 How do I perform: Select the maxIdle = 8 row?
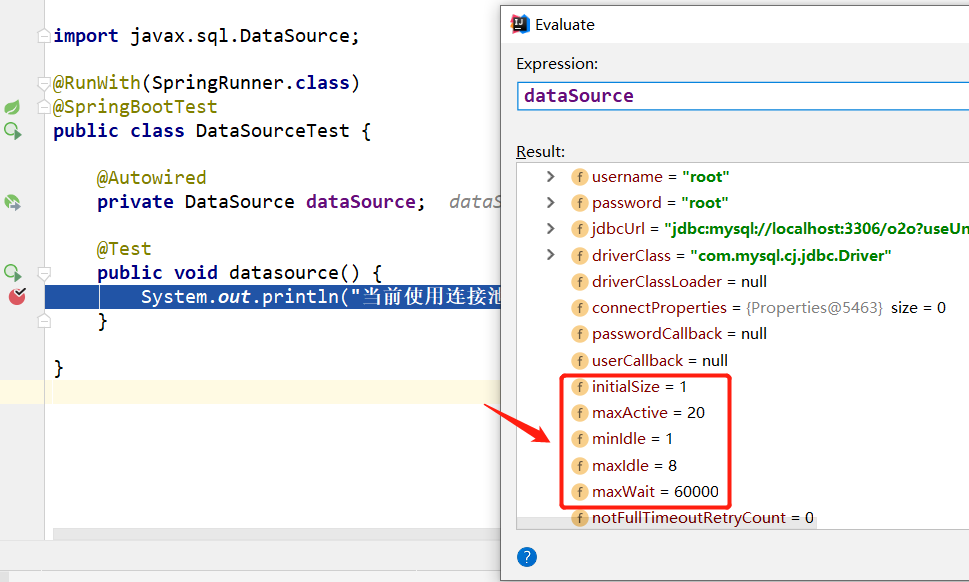click(624, 465)
